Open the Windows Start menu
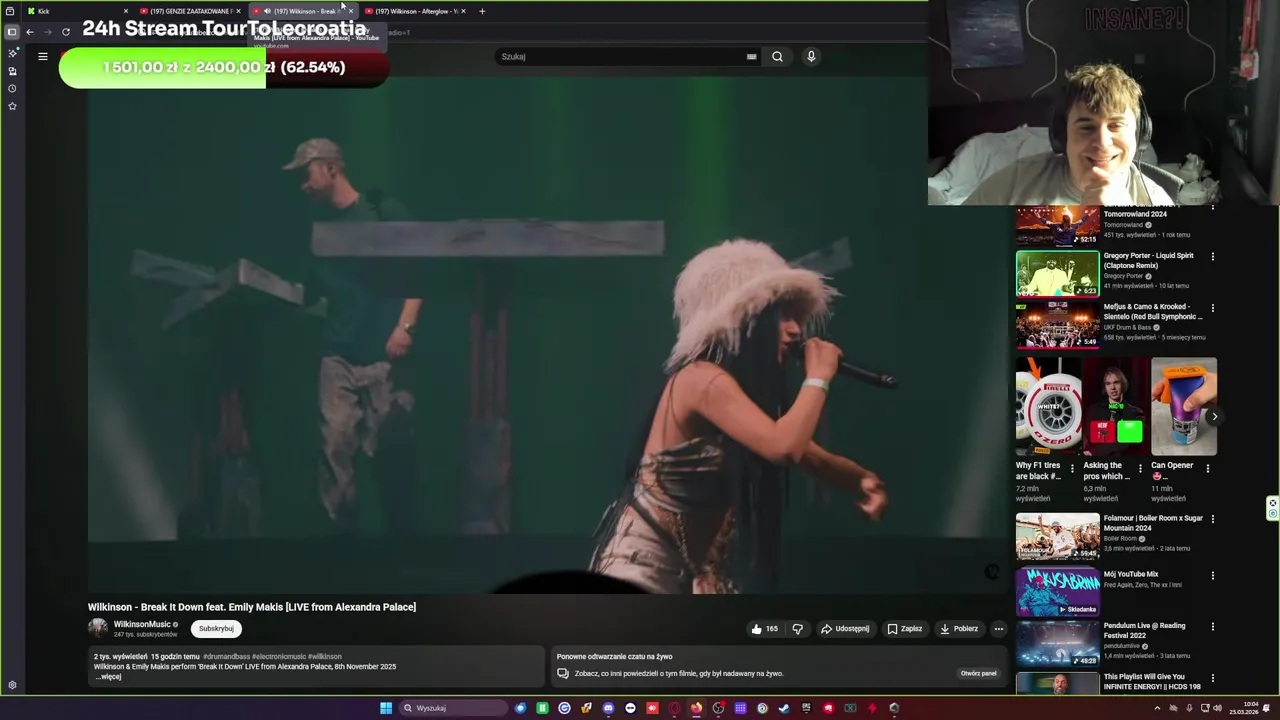1280x720 pixels. tap(386, 708)
